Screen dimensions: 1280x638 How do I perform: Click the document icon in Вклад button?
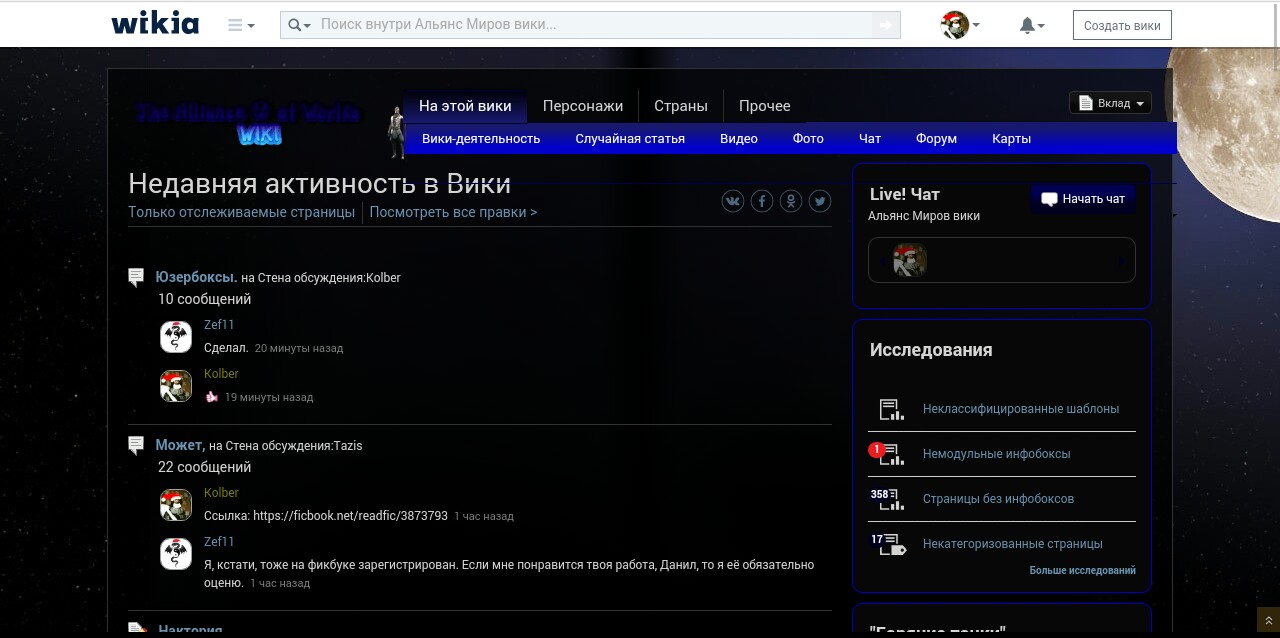coord(1086,103)
